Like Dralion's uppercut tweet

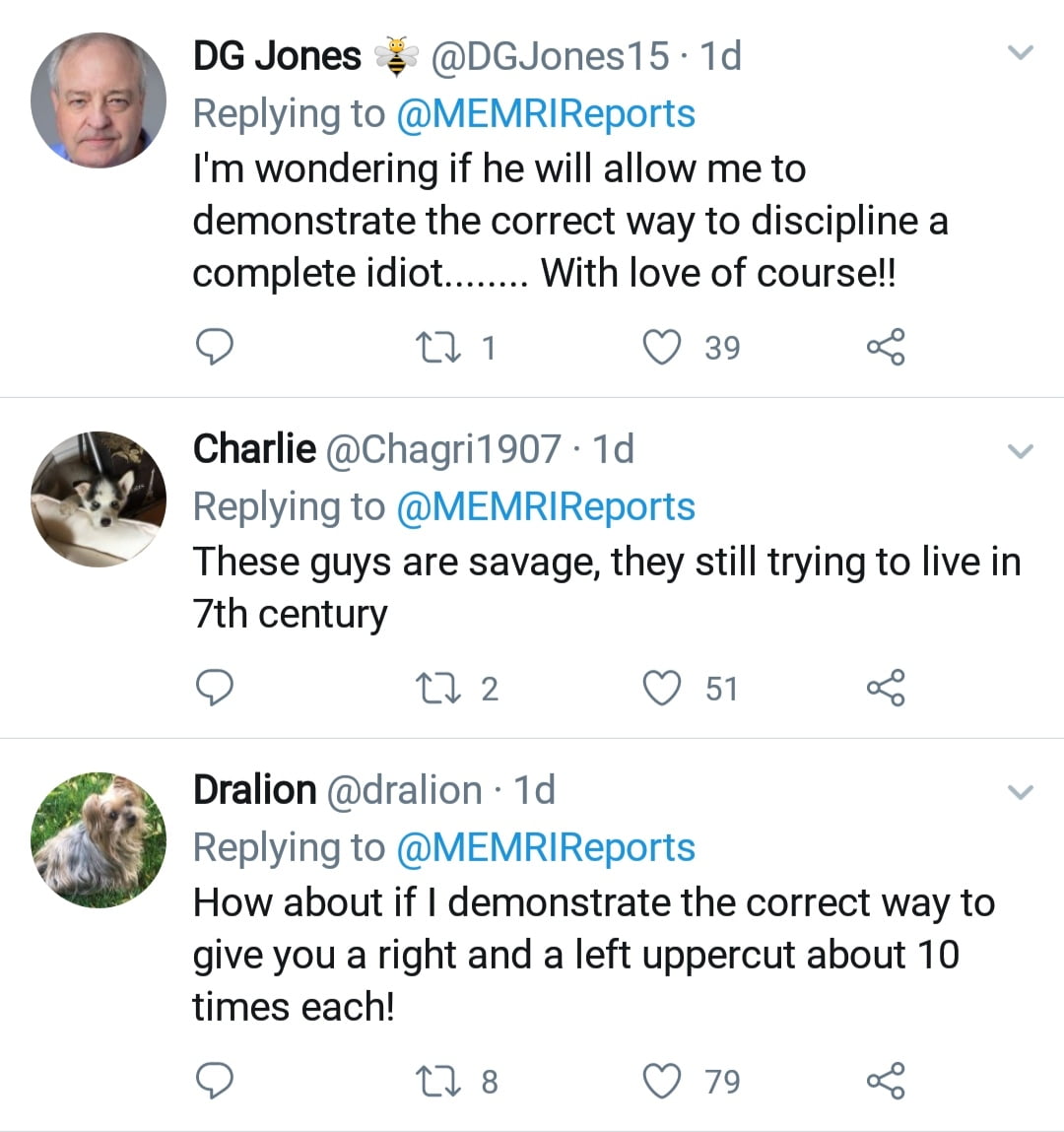coord(662,1081)
